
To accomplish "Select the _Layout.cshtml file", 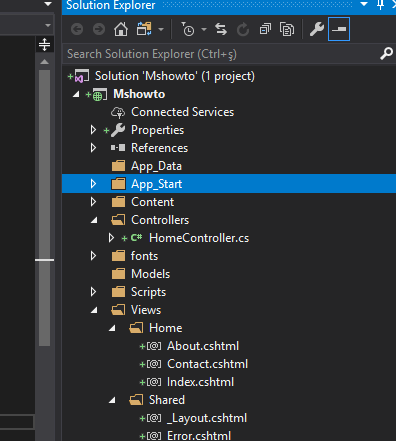I will point(207,418).
